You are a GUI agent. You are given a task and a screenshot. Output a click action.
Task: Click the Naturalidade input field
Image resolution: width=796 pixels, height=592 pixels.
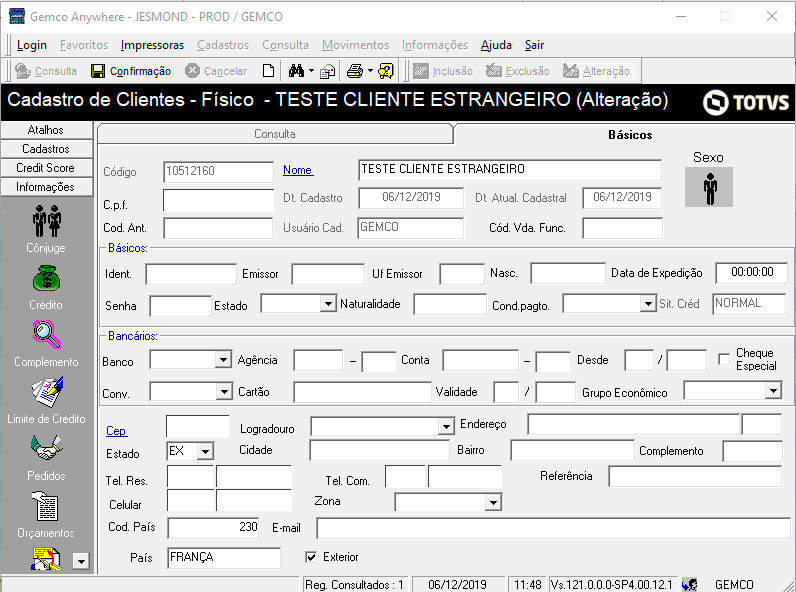click(450, 304)
